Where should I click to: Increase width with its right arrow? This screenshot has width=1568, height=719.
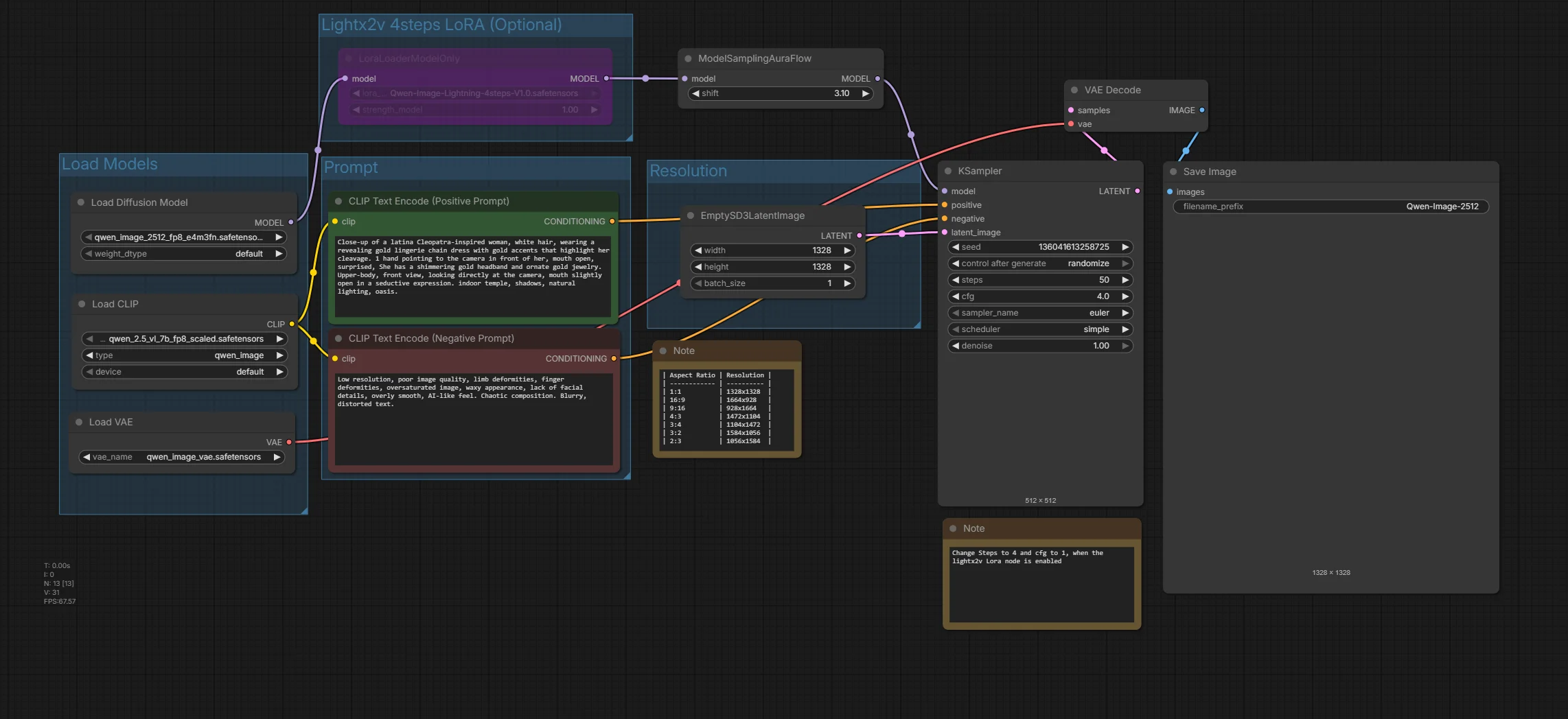(848, 250)
